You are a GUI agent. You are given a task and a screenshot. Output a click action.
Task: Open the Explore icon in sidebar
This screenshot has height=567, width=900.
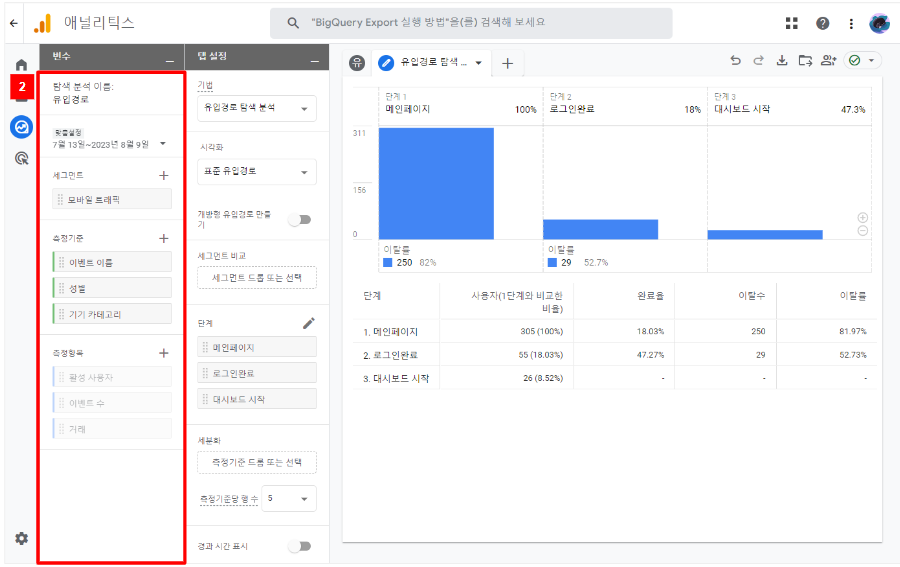[21, 126]
